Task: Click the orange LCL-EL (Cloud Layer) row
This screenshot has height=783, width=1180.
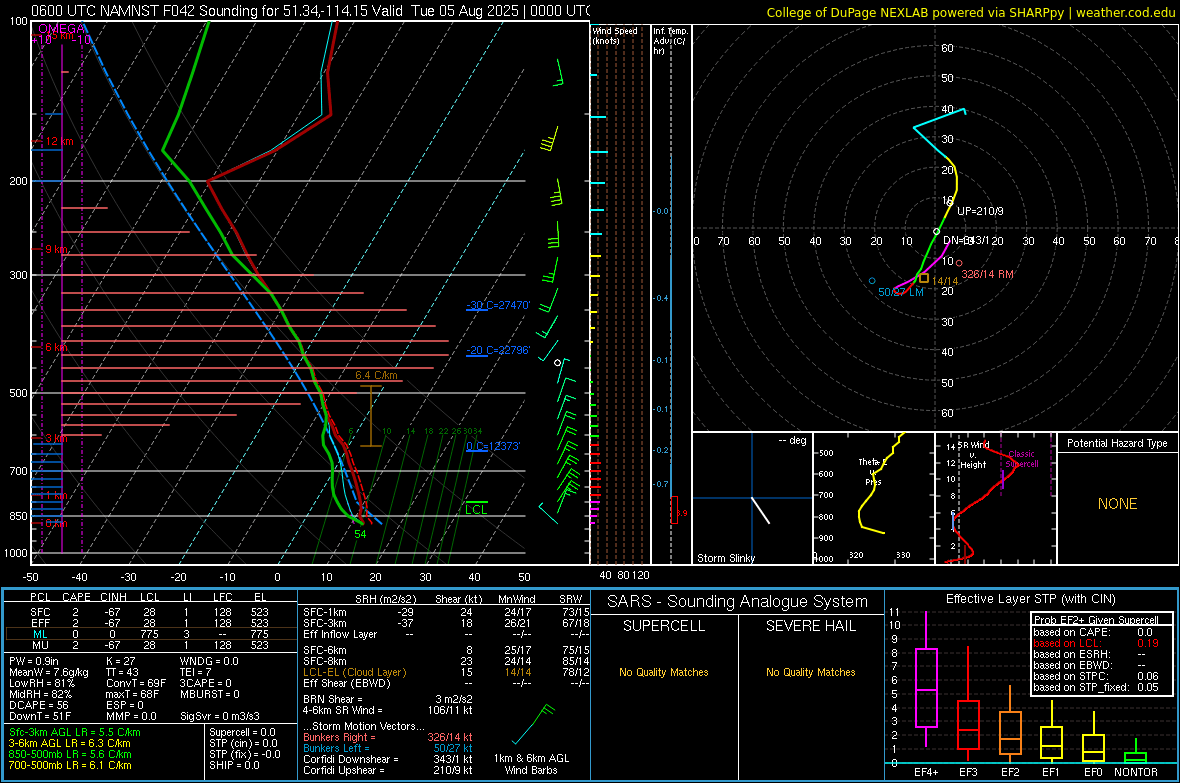Action: (446, 672)
